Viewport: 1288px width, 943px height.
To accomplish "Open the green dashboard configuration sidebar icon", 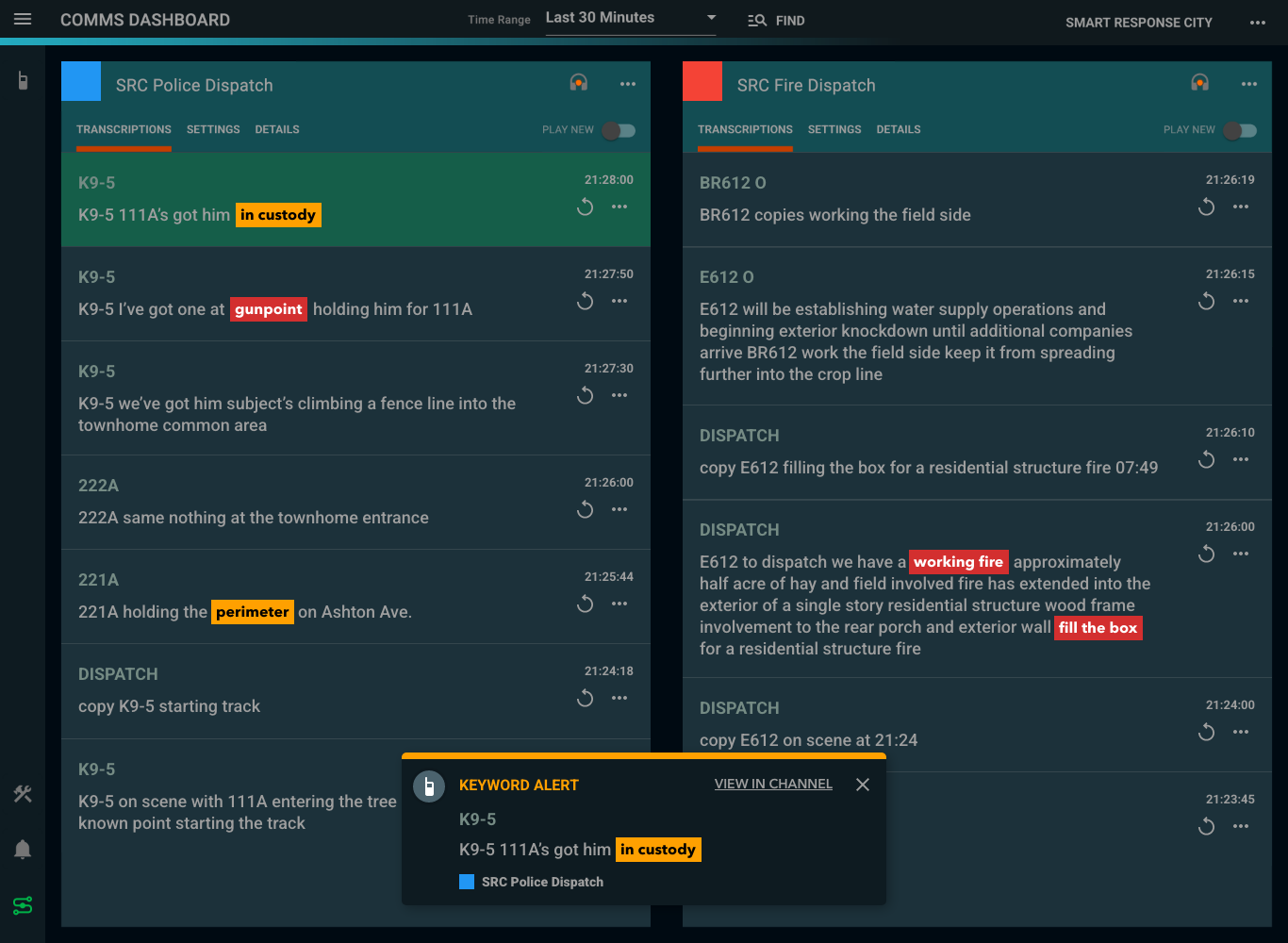I will (x=23, y=905).
